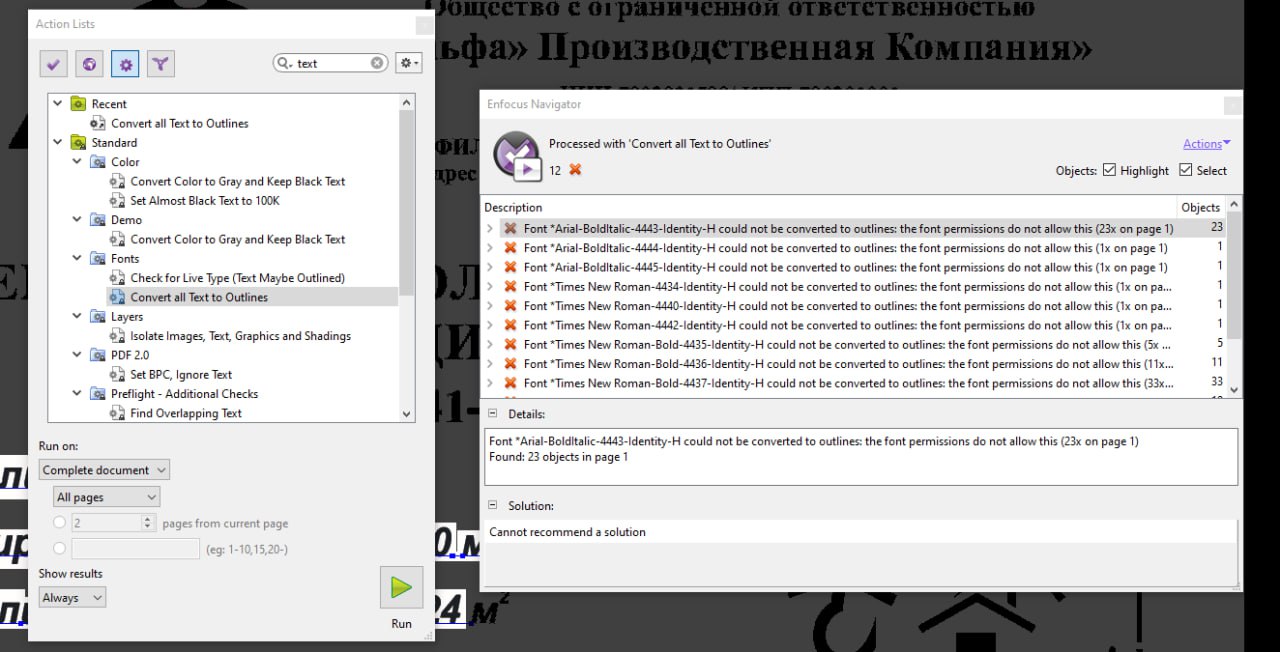Select the Times New Roman-Bold-4435 error row
Viewport: 1280px width, 652px height.
point(855,345)
